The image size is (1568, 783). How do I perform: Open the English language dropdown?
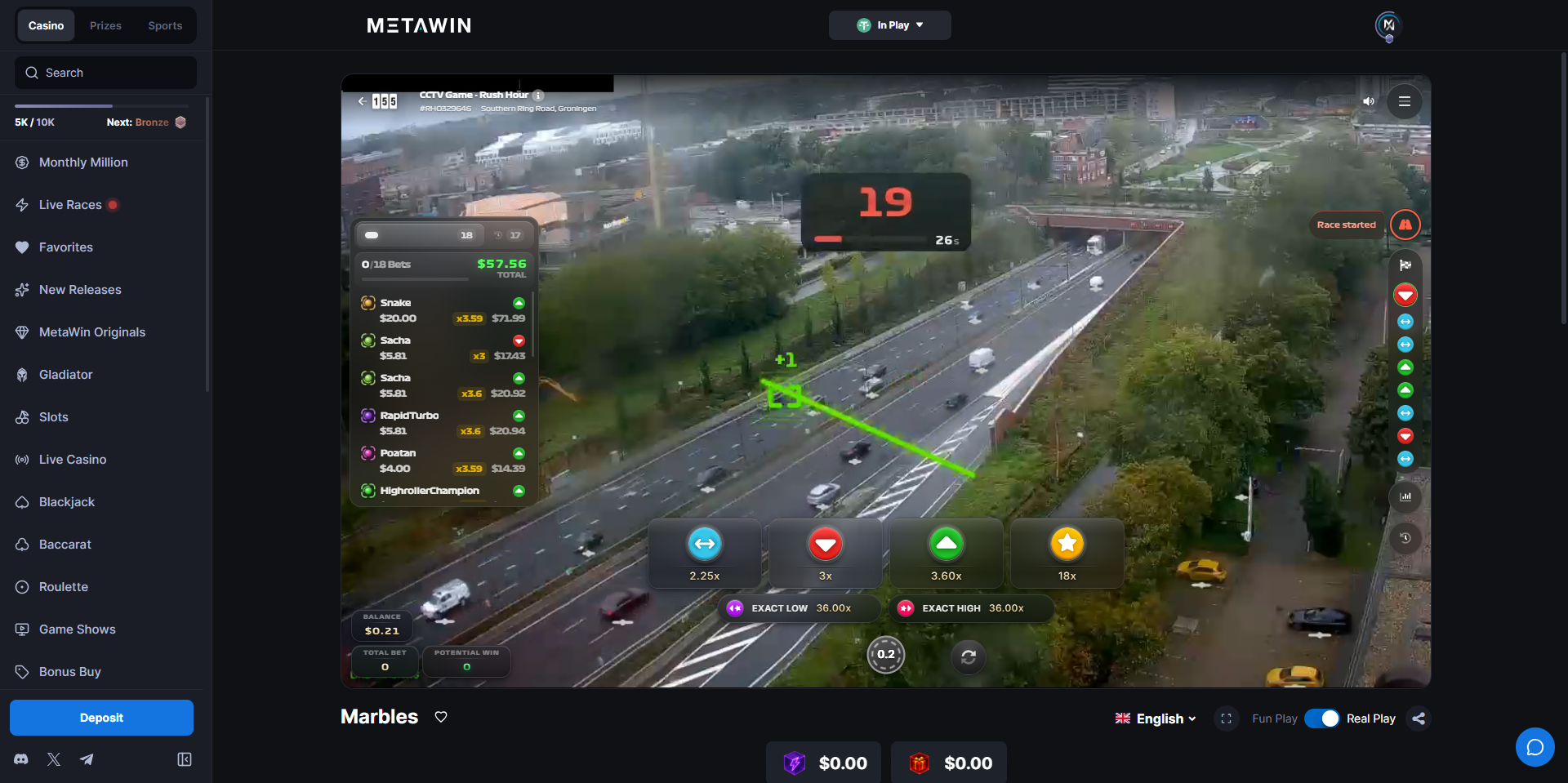pyautogui.click(x=1156, y=718)
